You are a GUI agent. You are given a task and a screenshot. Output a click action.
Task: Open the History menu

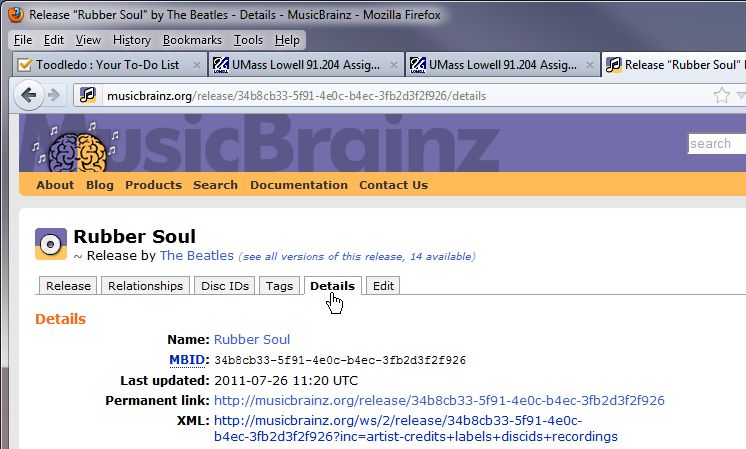tap(132, 40)
